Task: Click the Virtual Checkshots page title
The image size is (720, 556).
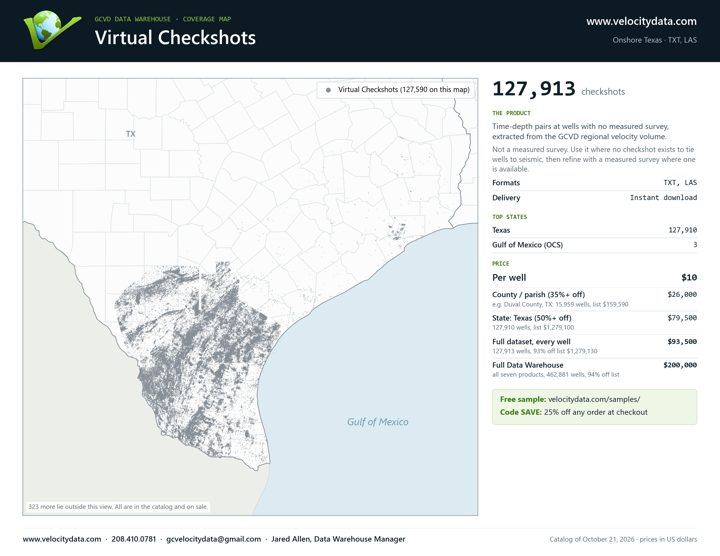Action: click(175, 38)
